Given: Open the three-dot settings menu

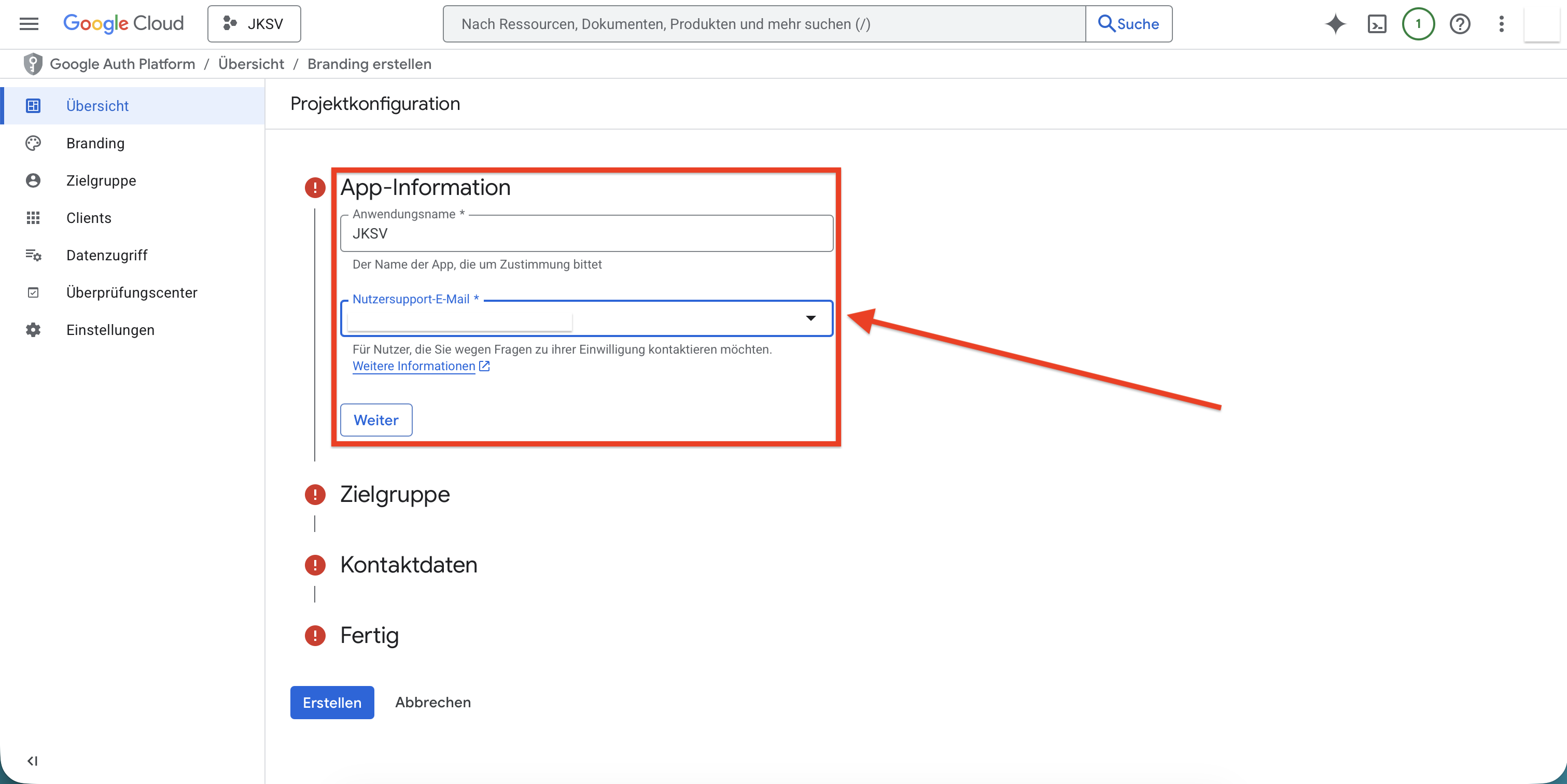Looking at the screenshot, I should coord(1501,24).
